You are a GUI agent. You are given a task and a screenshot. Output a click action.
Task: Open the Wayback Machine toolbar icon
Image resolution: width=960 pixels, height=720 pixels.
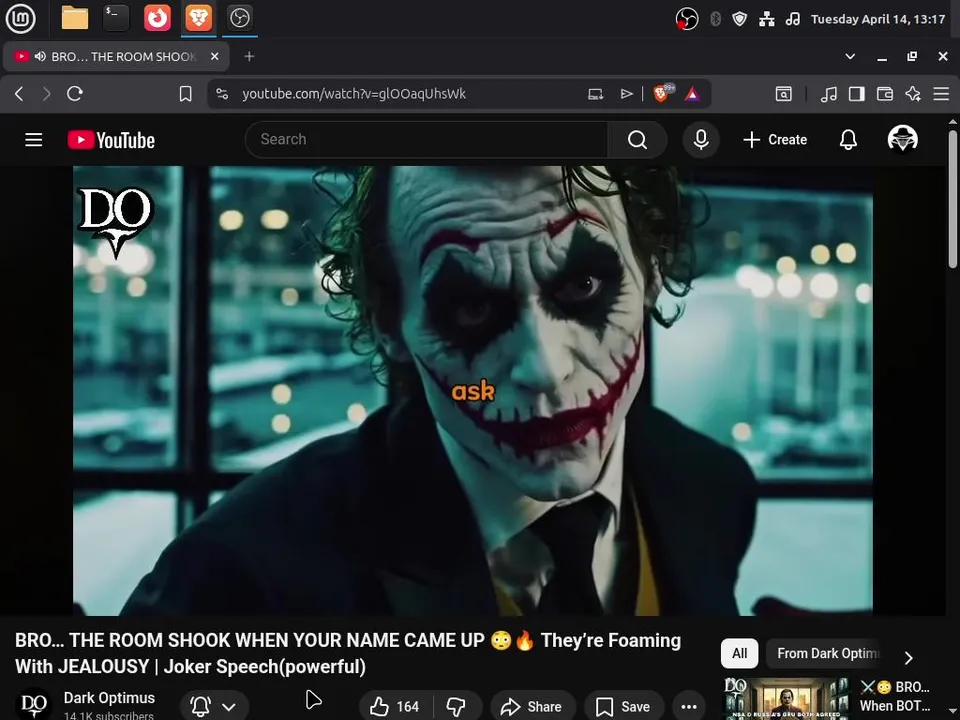coord(784,94)
